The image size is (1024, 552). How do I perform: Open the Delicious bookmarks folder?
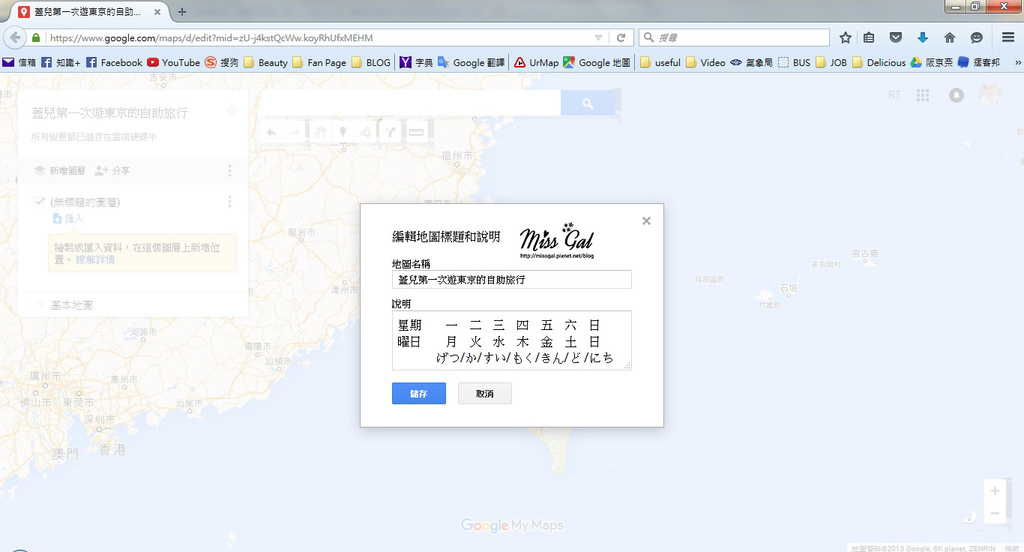tap(879, 63)
